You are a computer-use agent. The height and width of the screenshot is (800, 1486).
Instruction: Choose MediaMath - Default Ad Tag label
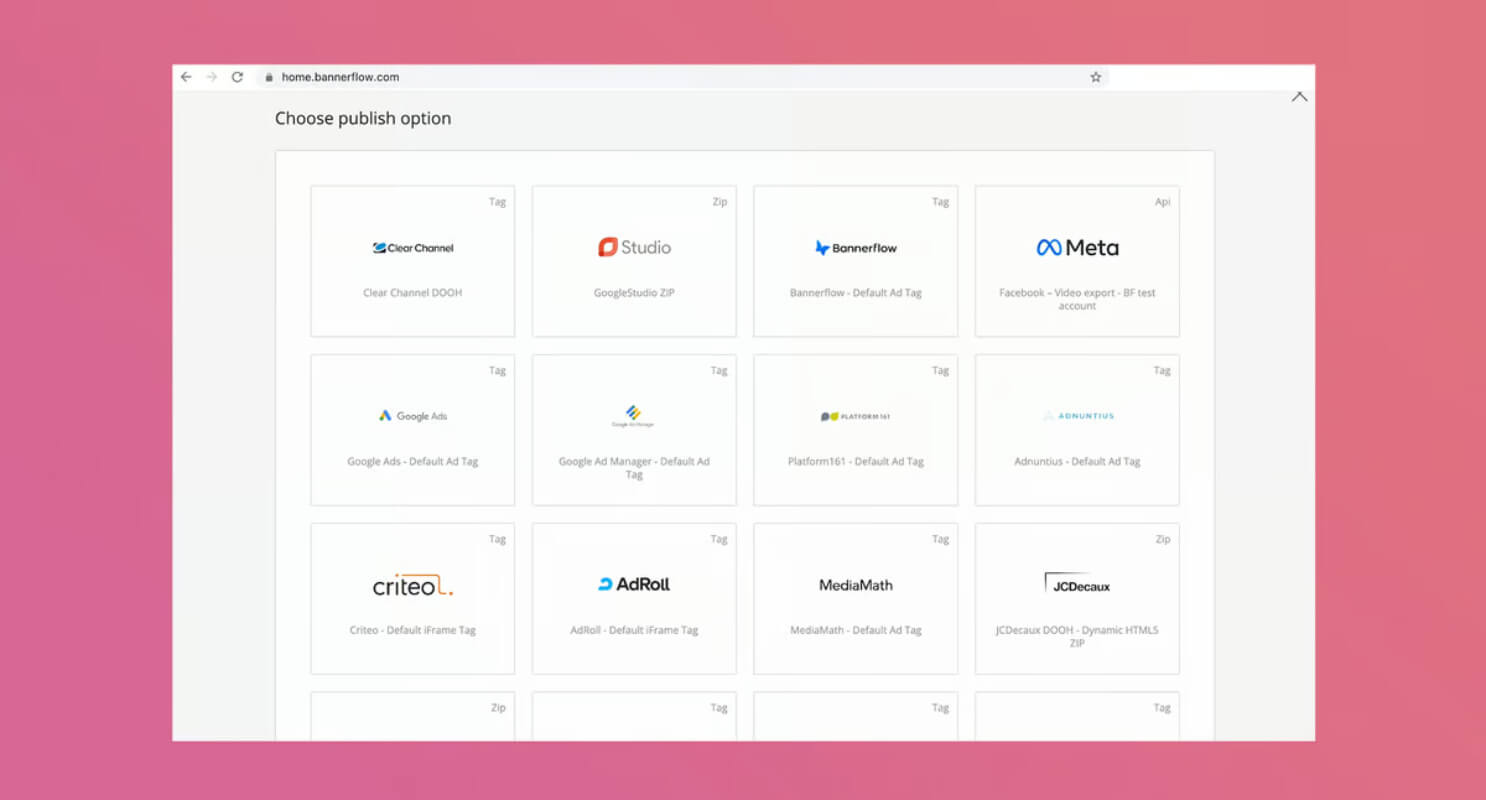(x=855, y=630)
